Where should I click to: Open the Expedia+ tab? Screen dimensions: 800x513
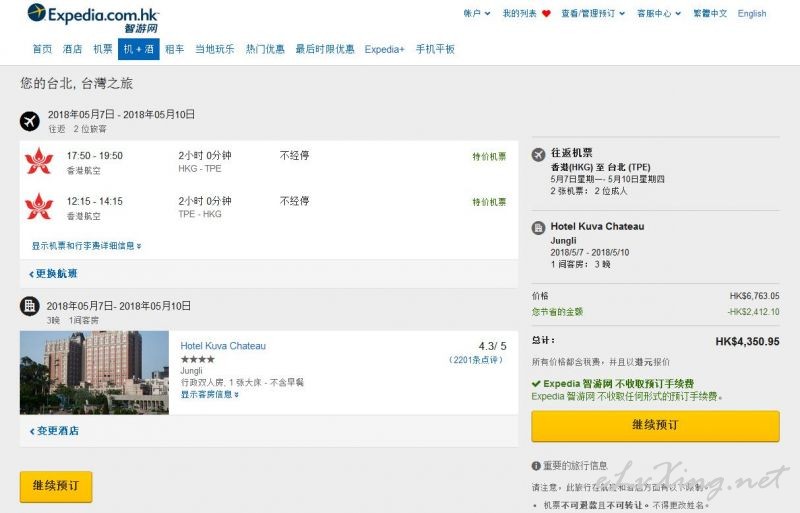tap(385, 50)
